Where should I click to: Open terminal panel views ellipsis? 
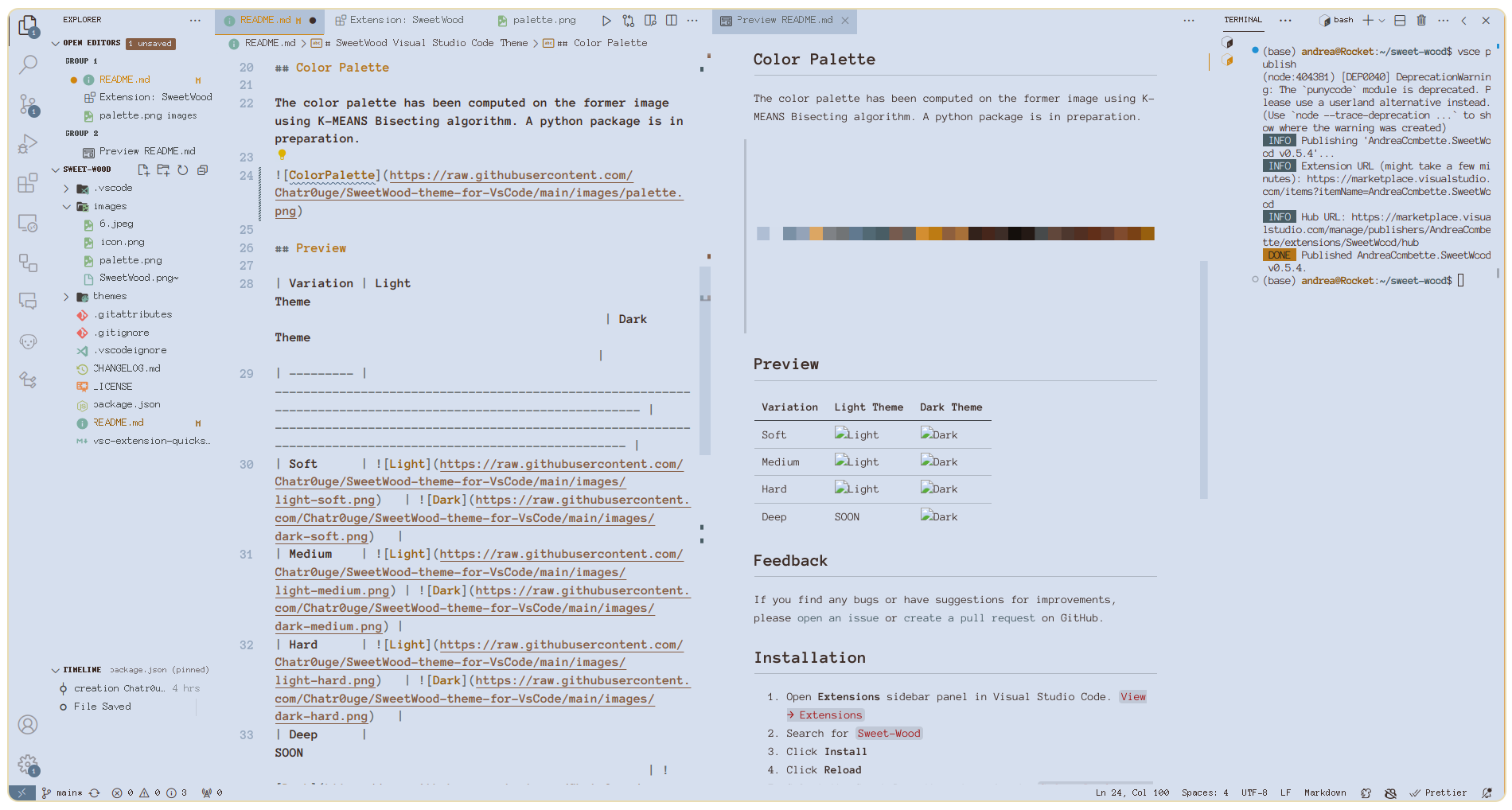1285,20
